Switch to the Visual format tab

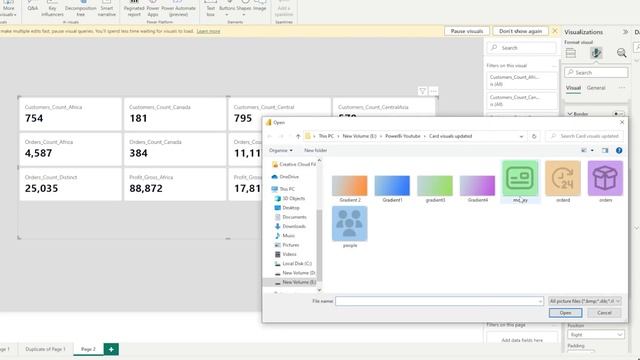pyautogui.click(x=573, y=88)
